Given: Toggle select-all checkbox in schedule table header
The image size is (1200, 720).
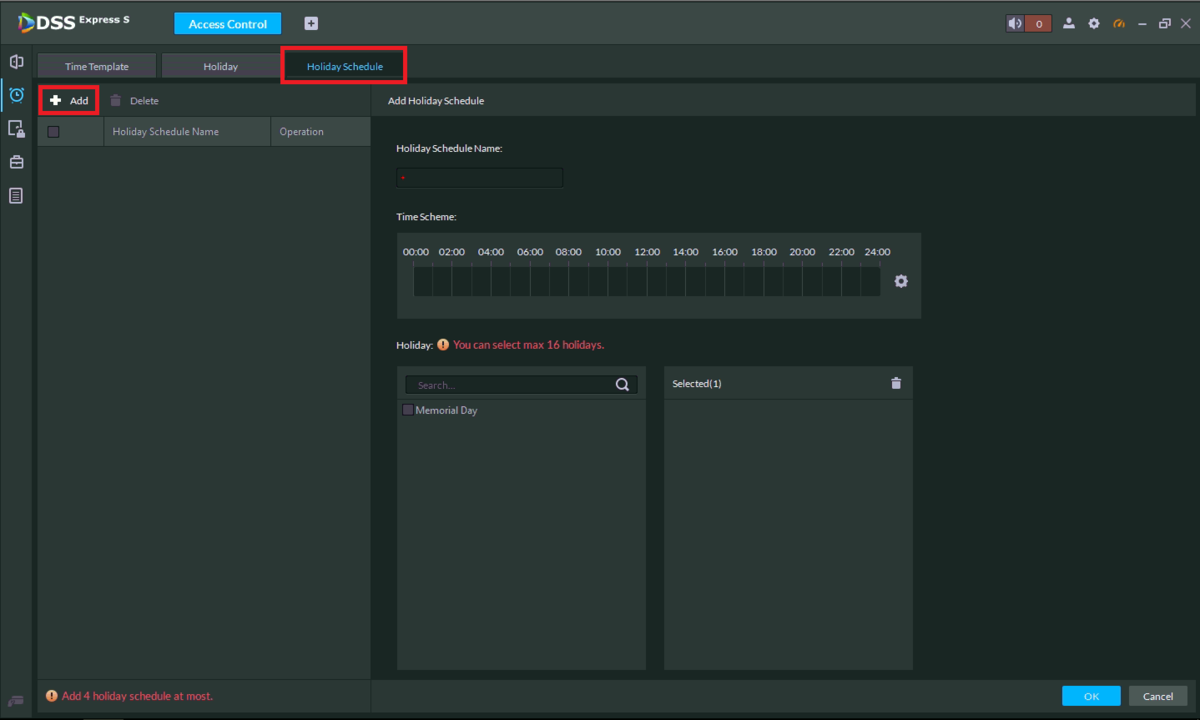Looking at the screenshot, I should pos(54,132).
